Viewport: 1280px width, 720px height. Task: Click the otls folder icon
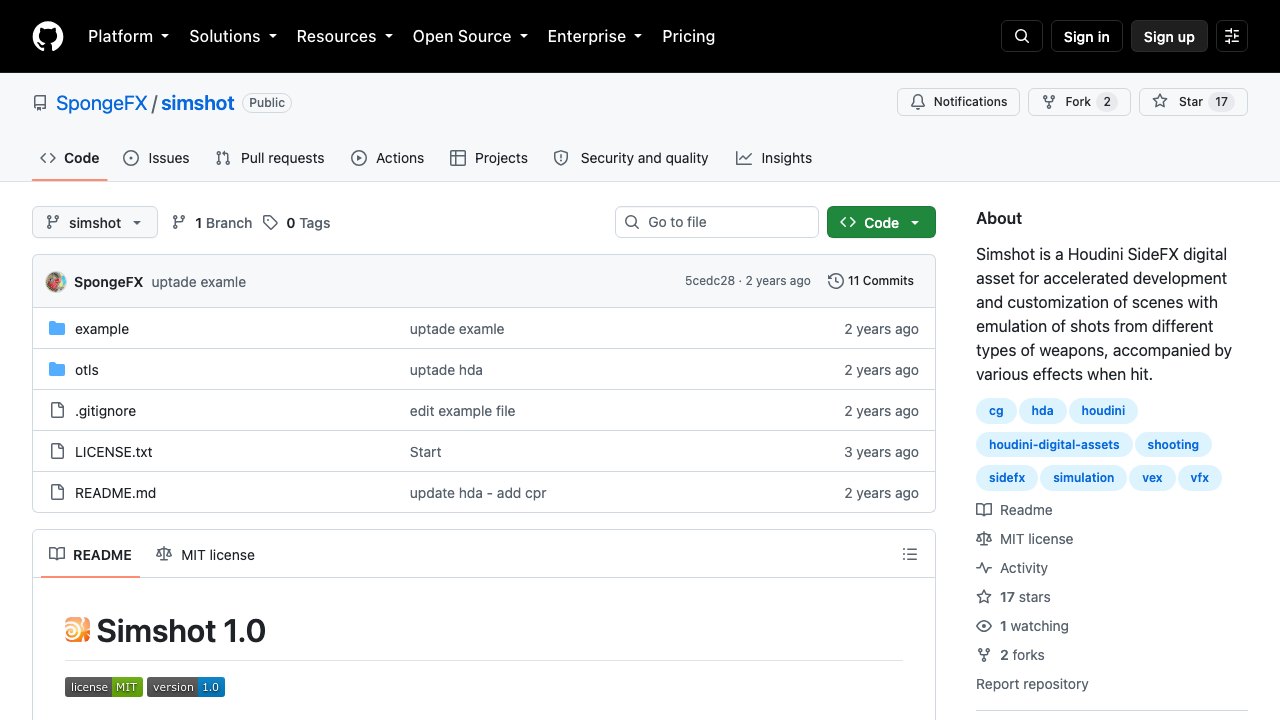[57, 370]
